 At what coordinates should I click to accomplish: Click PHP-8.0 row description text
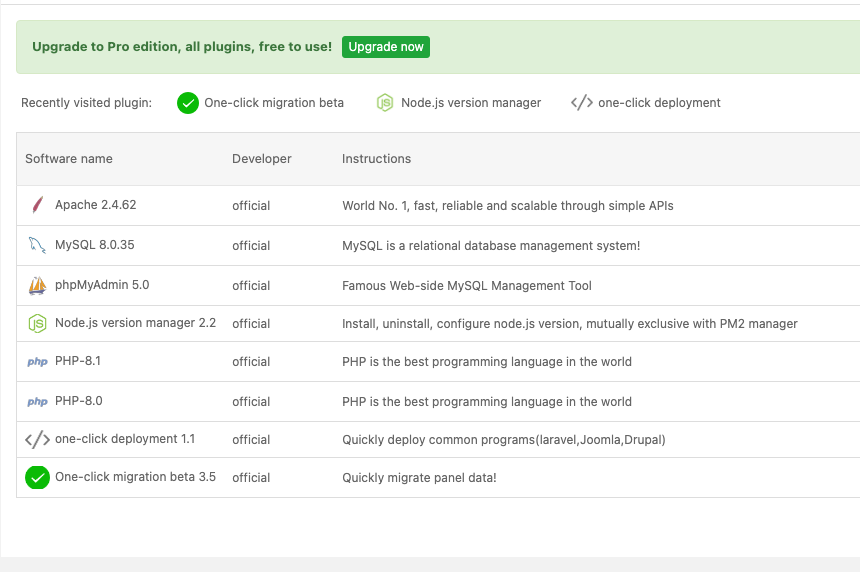coord(487,402)
